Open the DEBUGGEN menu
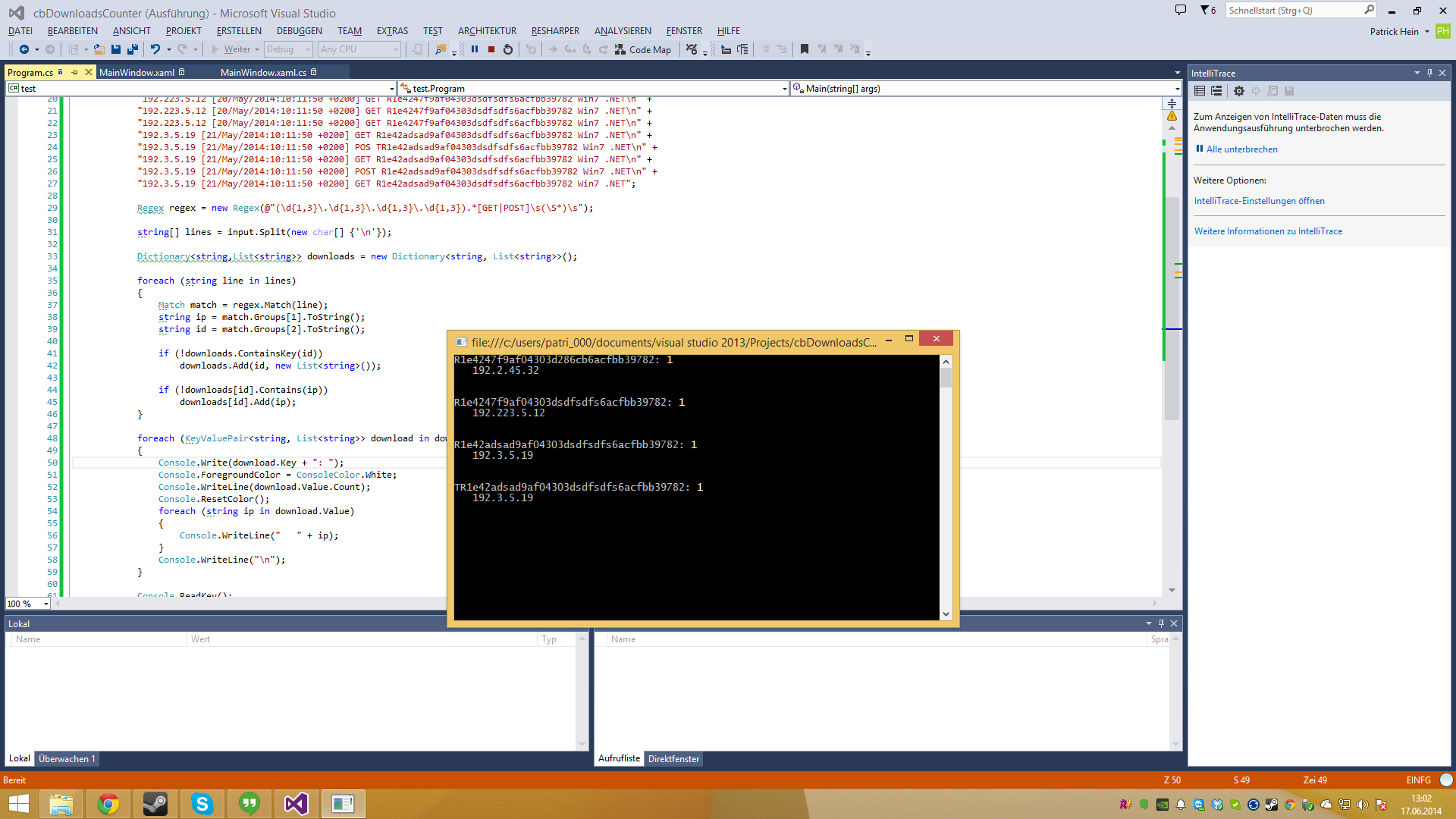This screenshot has height=819, width=1456. [299, 31]
